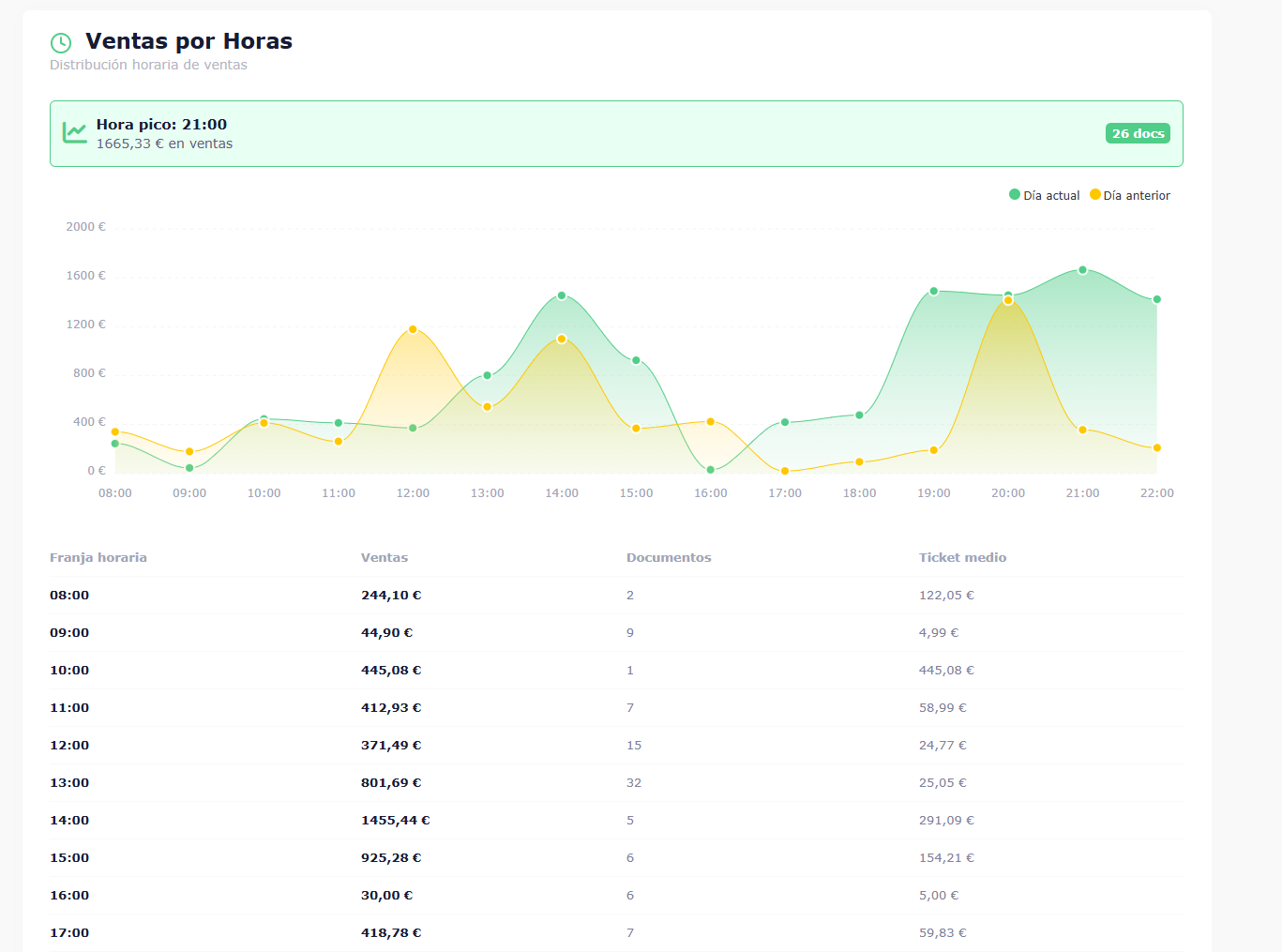Click the Ticket medio column header
This screenshot has width=1282, height=952.
tap(962, 557)
